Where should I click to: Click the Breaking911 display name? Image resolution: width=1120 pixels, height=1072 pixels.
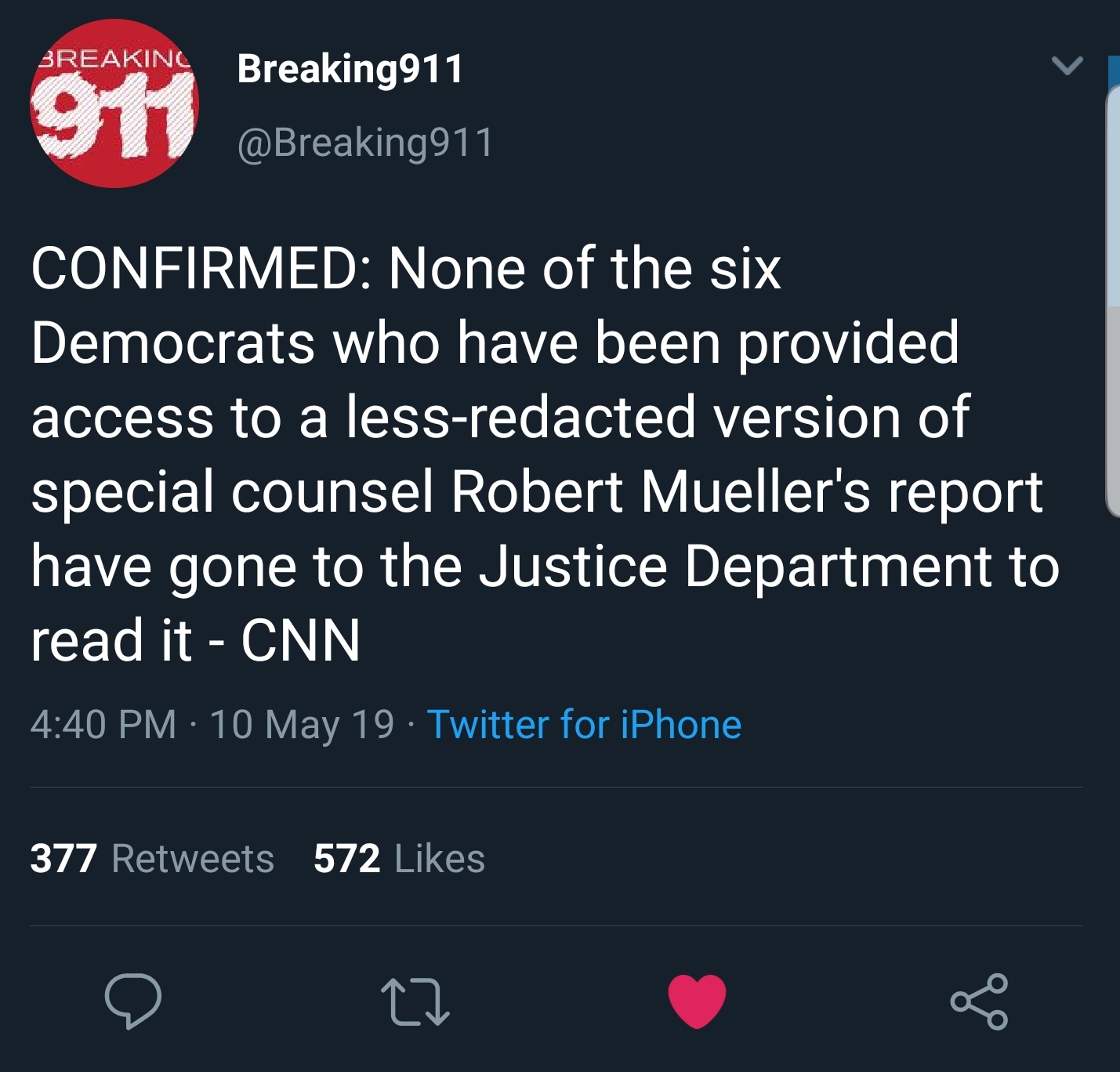click(x=350, y=69)
